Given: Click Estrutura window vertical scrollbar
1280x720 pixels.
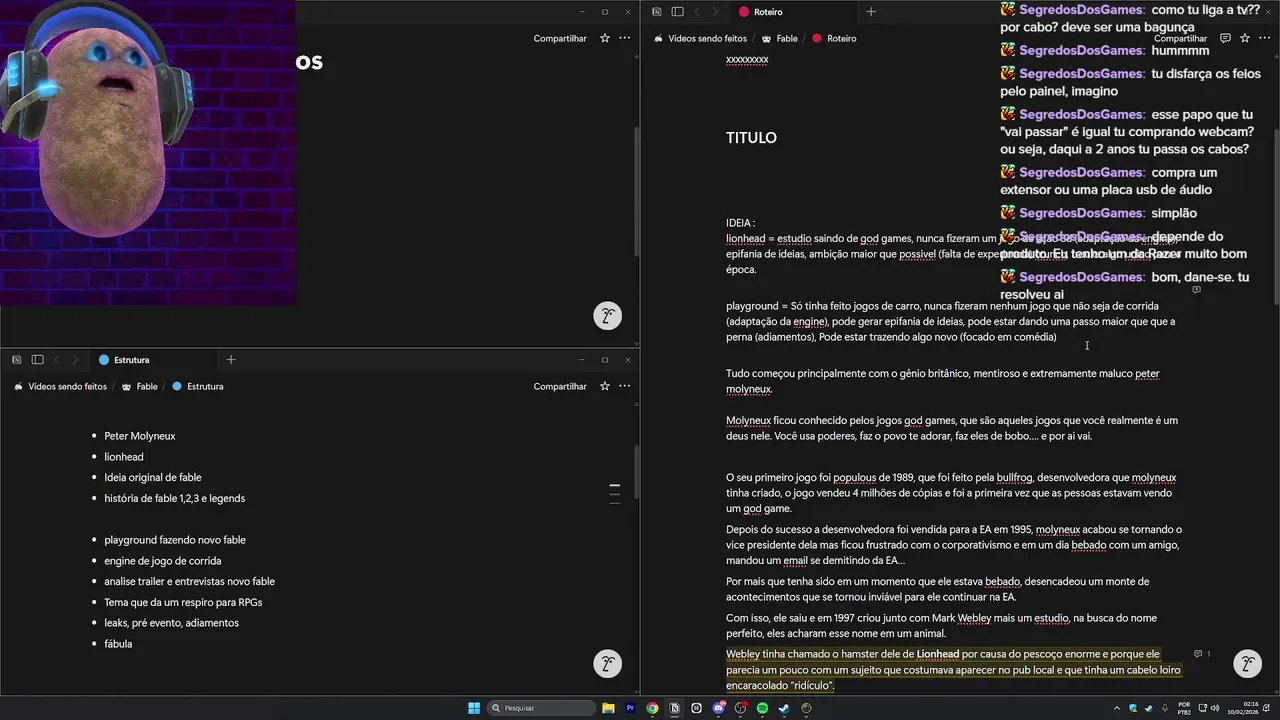Looking at the screenshot, I should click(x=636, y=471).
